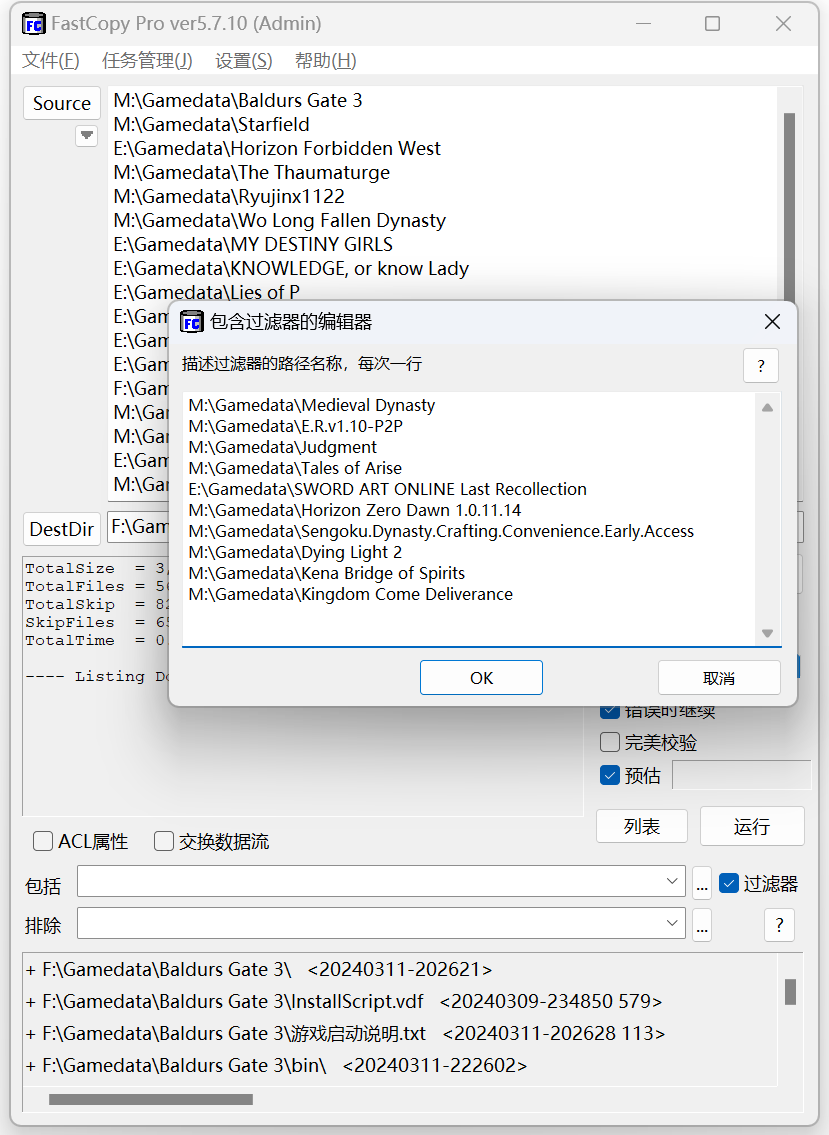Open the 帮助(H) menu
This screenshot has height=1135, width=829.
326,61
